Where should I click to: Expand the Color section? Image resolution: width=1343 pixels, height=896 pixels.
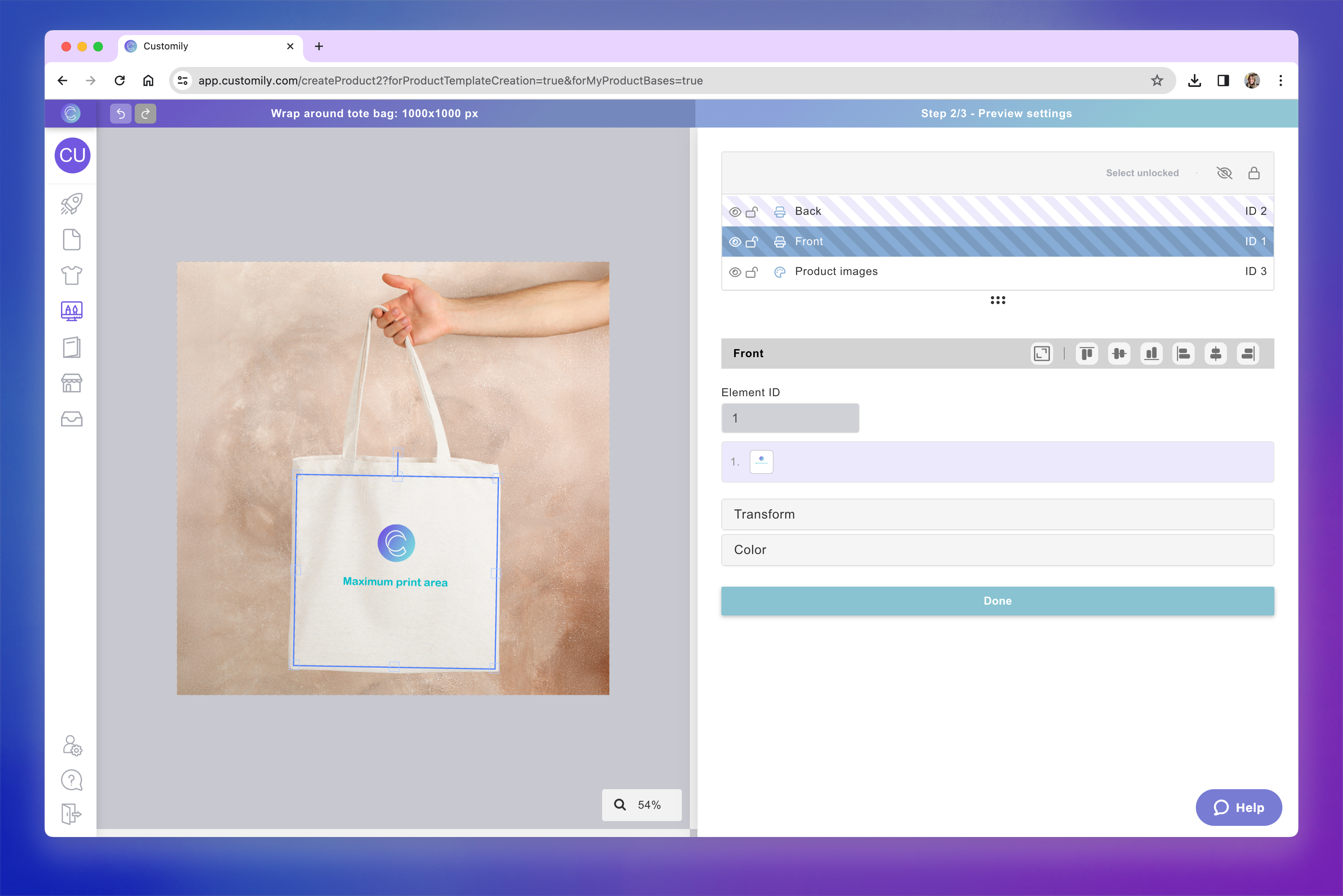[x=997, y=550]
